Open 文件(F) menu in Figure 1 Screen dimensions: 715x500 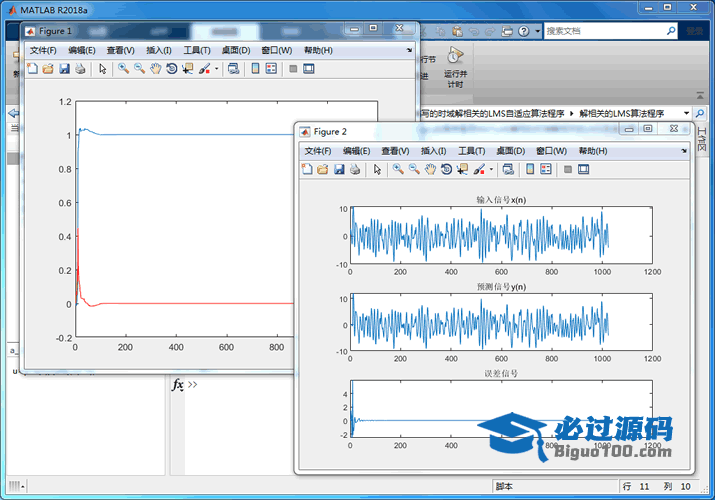coord(43,51)
